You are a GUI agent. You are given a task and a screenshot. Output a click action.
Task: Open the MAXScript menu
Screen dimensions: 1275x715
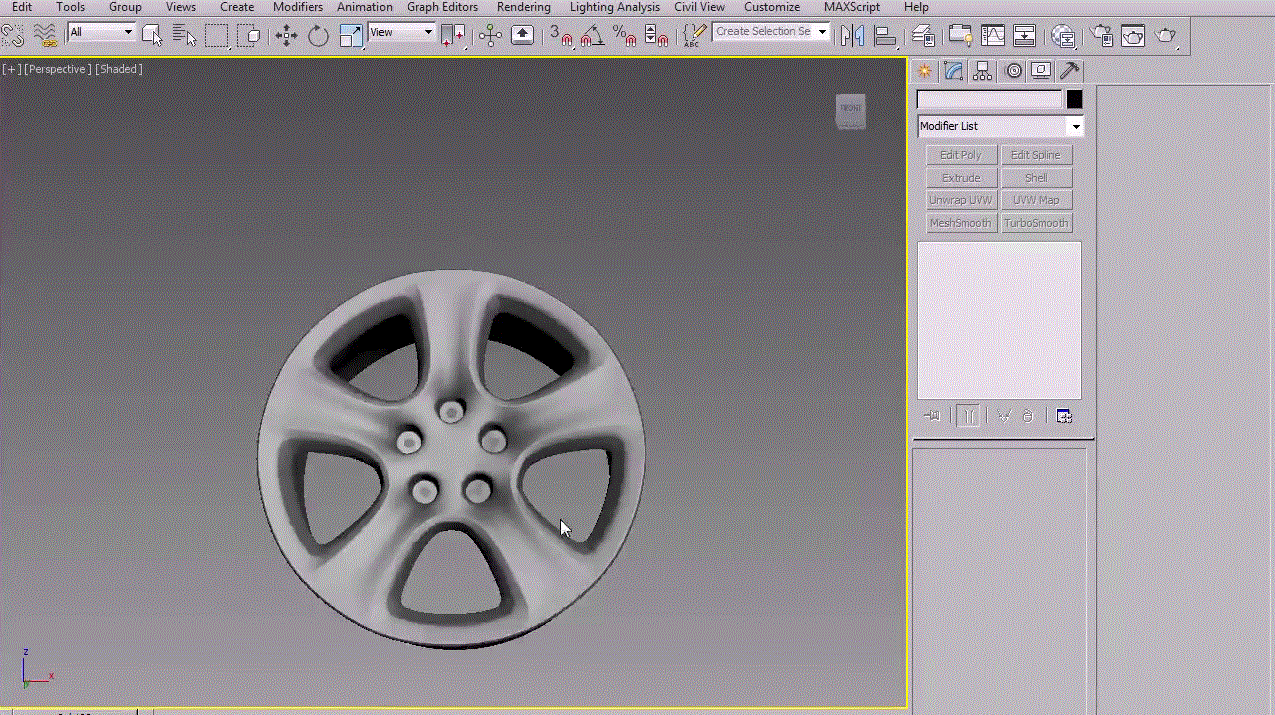pyautogui.click(x=854, y=7)
